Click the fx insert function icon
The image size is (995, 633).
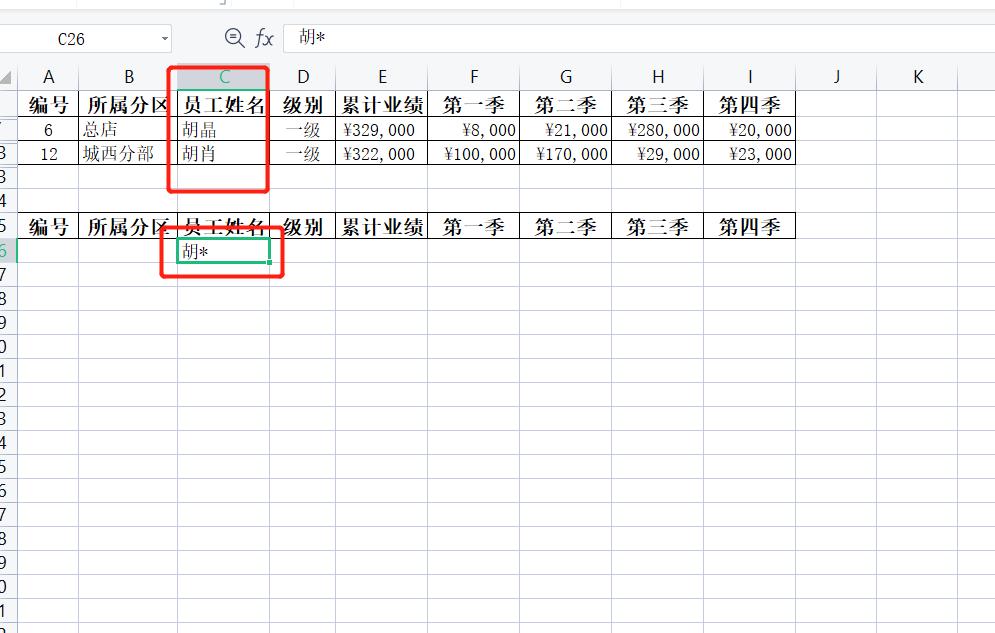point(263,38)
